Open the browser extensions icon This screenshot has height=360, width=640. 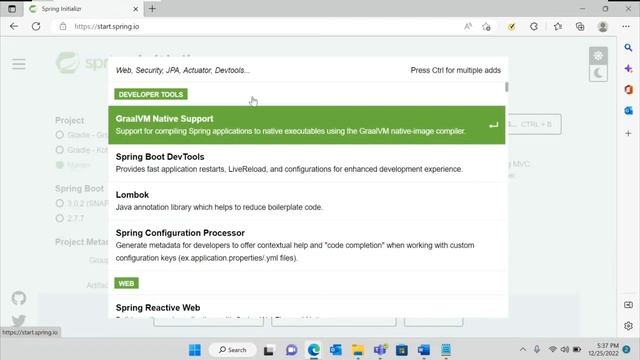[533, 27]
